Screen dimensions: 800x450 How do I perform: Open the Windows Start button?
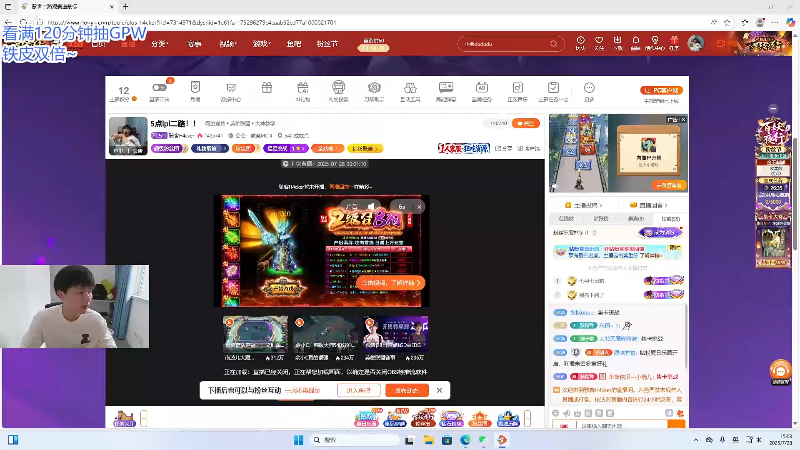point(298,440)
